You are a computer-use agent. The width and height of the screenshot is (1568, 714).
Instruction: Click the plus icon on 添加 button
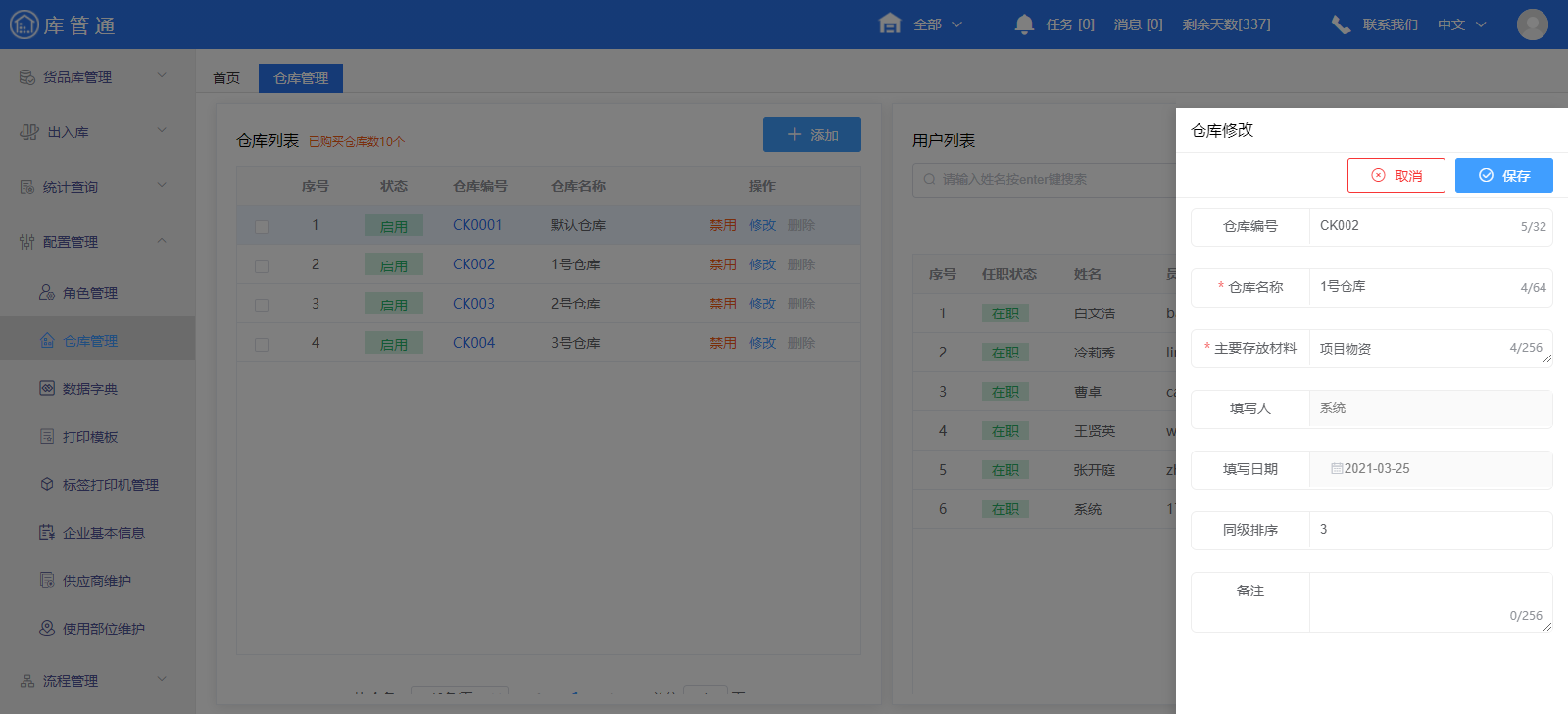[795, 134]
